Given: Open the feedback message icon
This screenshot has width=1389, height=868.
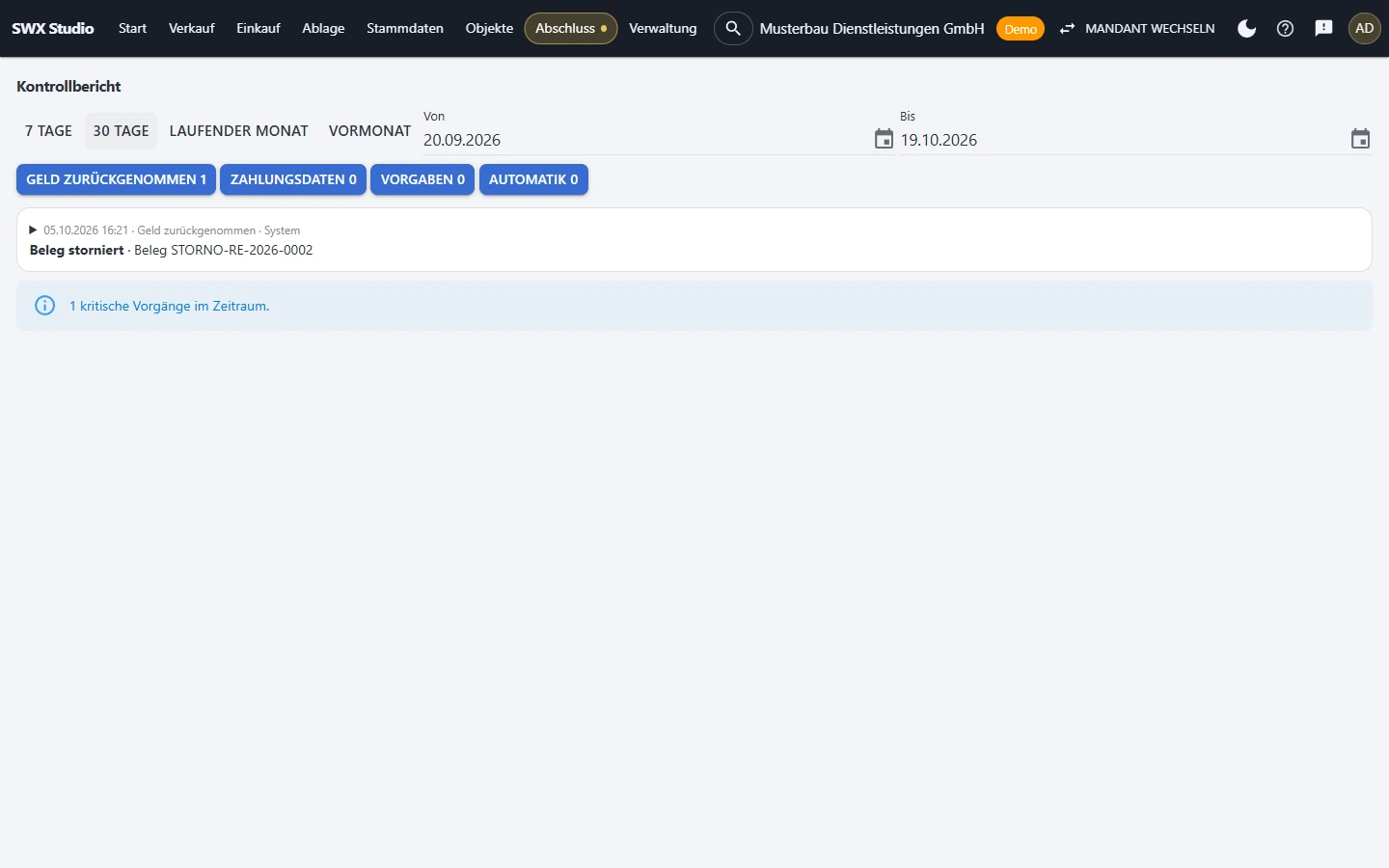Looking at the screenshot, I should coord(1323,29).
